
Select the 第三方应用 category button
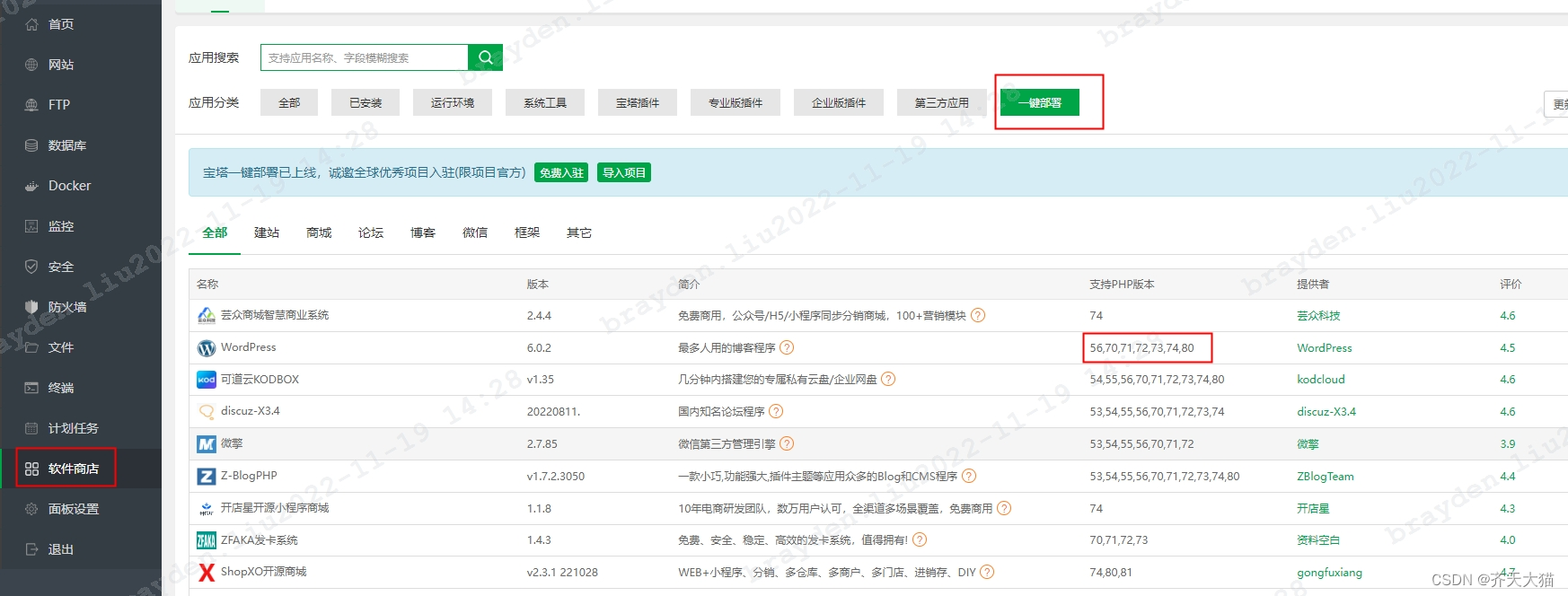tap(942, 102)
